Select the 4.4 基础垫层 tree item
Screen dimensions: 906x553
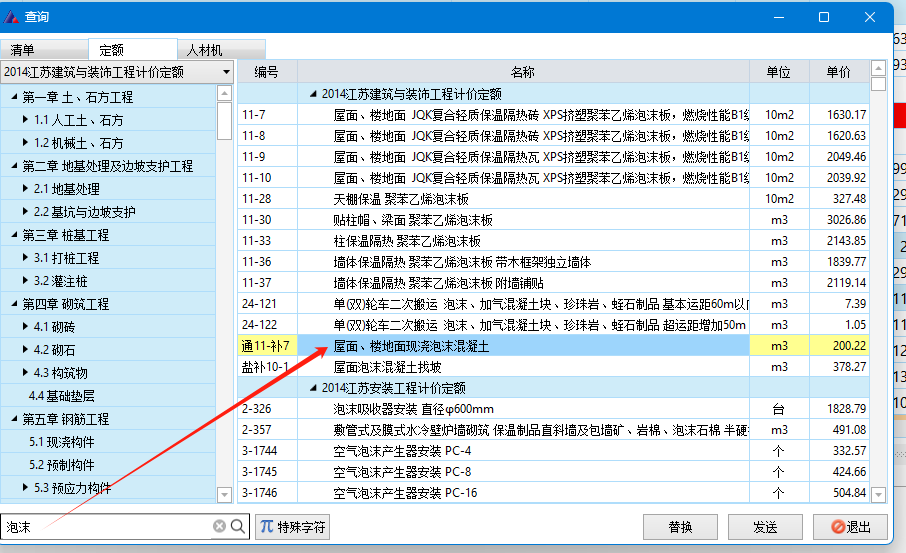[61, 396]
